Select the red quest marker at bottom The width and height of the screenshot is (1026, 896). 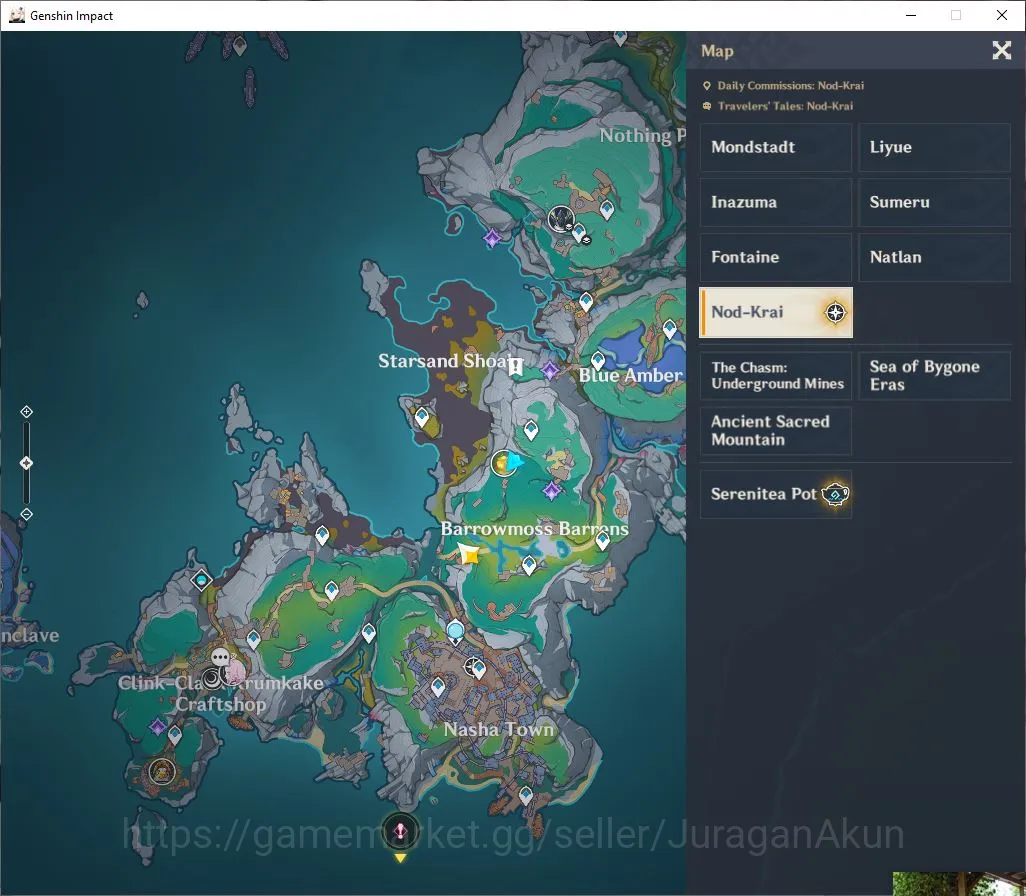click(400, 831)
